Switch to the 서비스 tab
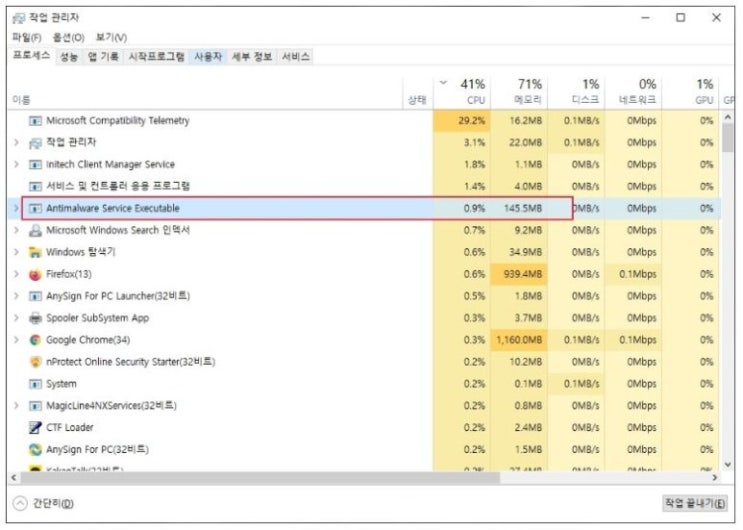This screenshot has width=743, height=530. click(296, 57)
